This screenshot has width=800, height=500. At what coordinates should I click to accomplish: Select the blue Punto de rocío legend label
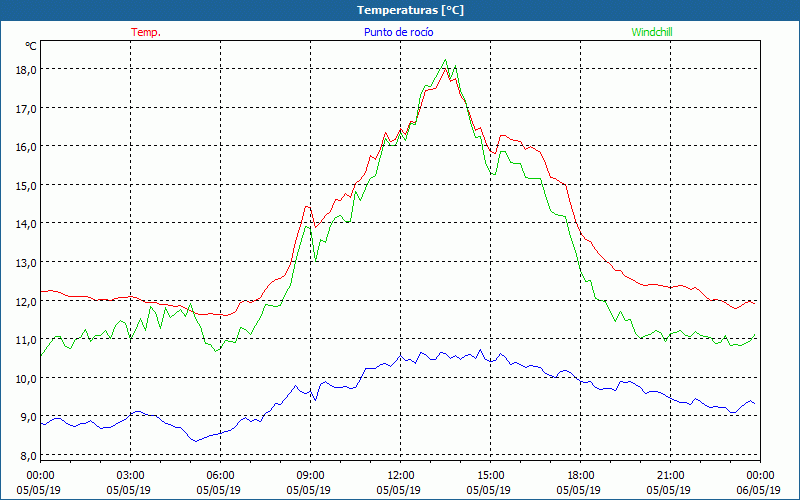point(398,32)
